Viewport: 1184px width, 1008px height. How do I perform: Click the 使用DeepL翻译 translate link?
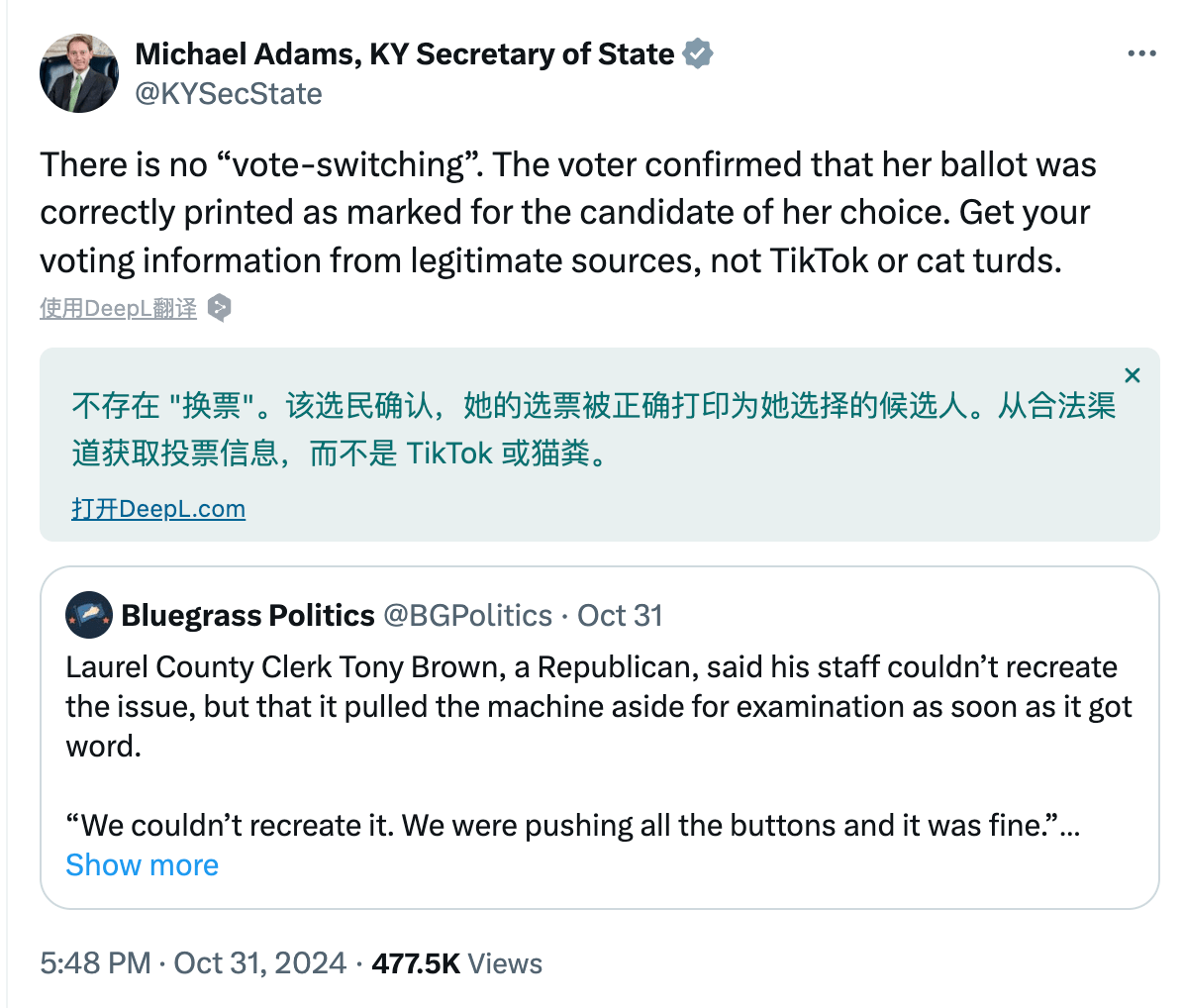tap(119, 308)
